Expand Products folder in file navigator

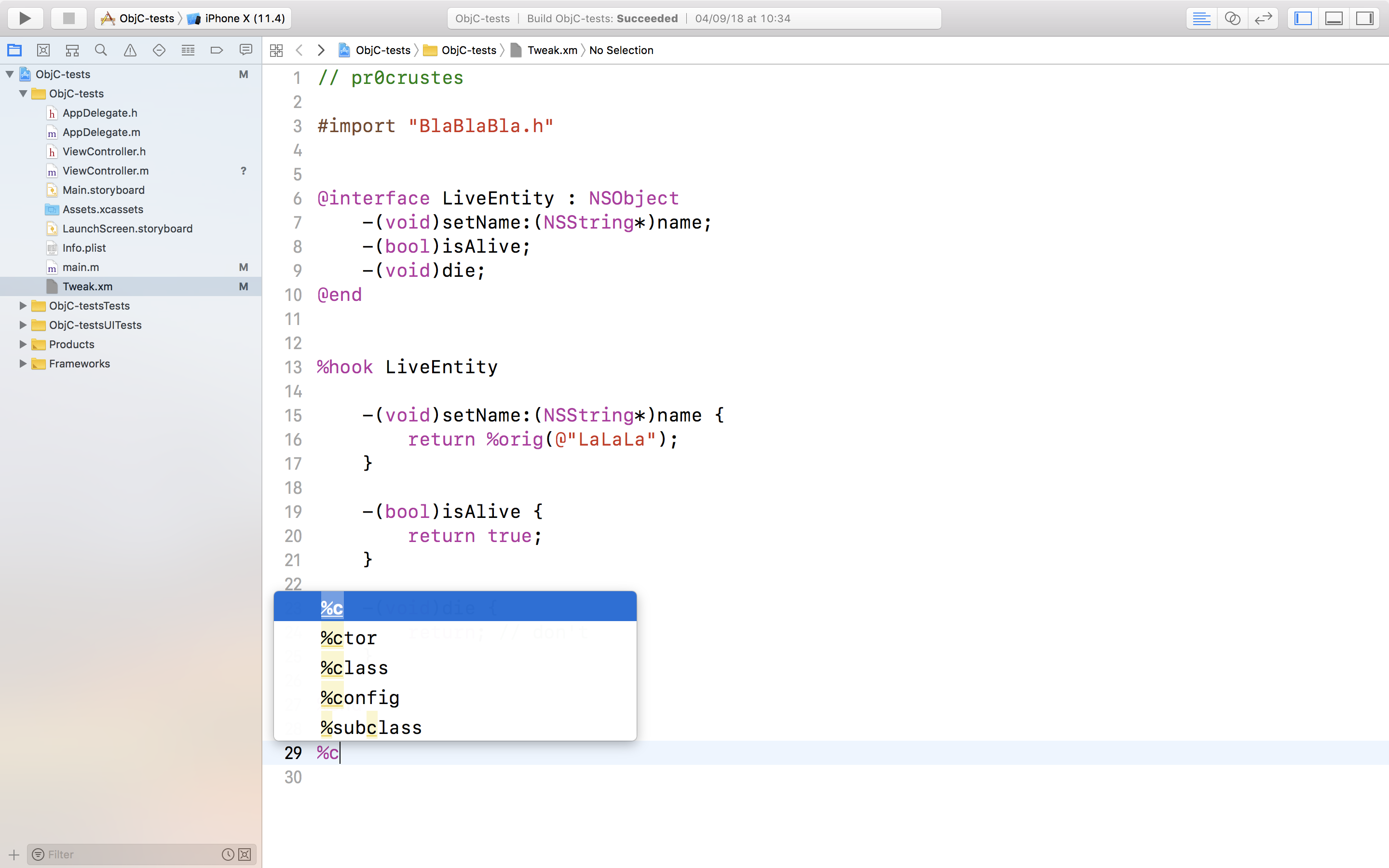coord(23,344)
